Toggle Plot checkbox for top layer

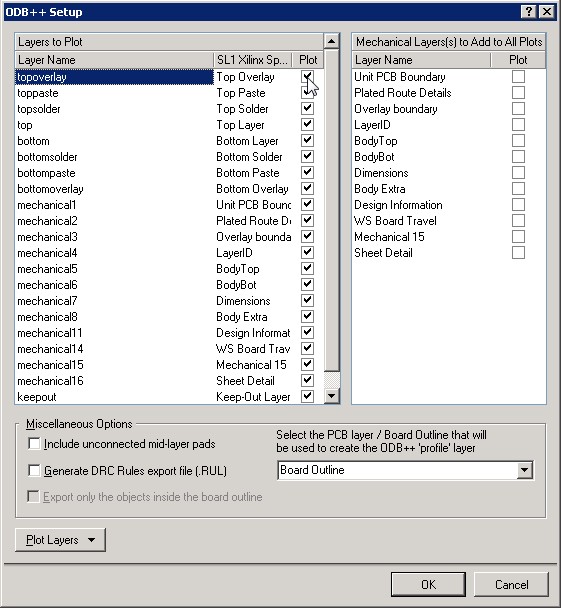(307, 124)
